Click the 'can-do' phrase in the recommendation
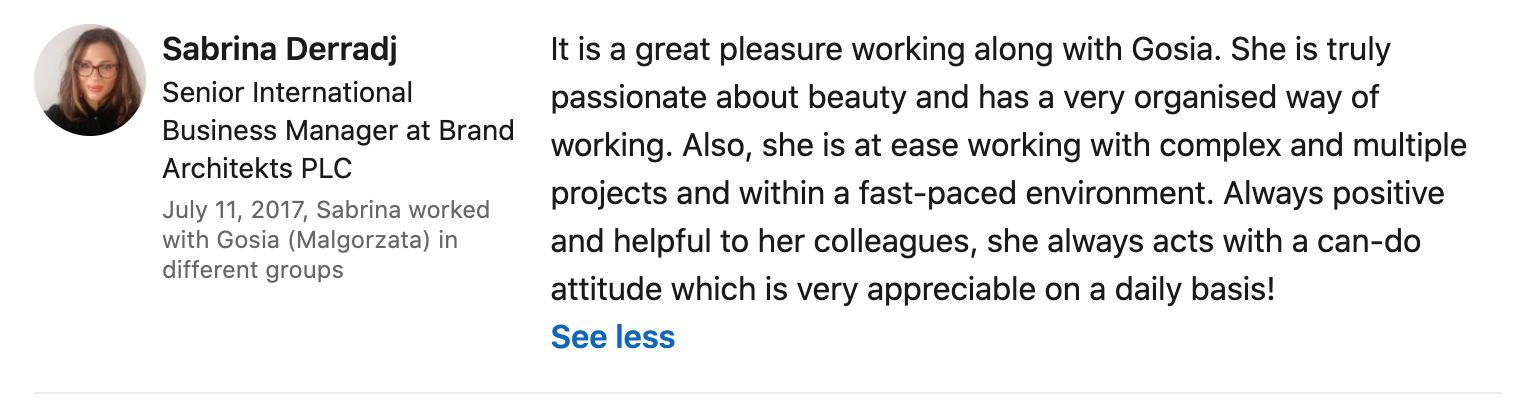Screen dimensions: 1526x410 pos(1385,242)
